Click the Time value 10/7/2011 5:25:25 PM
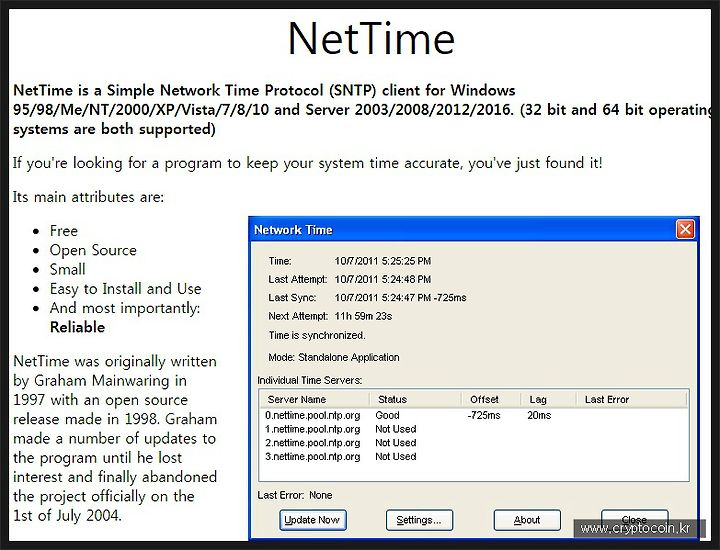Image resolution: width=720 pixels, height=550 pixels. pos(382,261)
